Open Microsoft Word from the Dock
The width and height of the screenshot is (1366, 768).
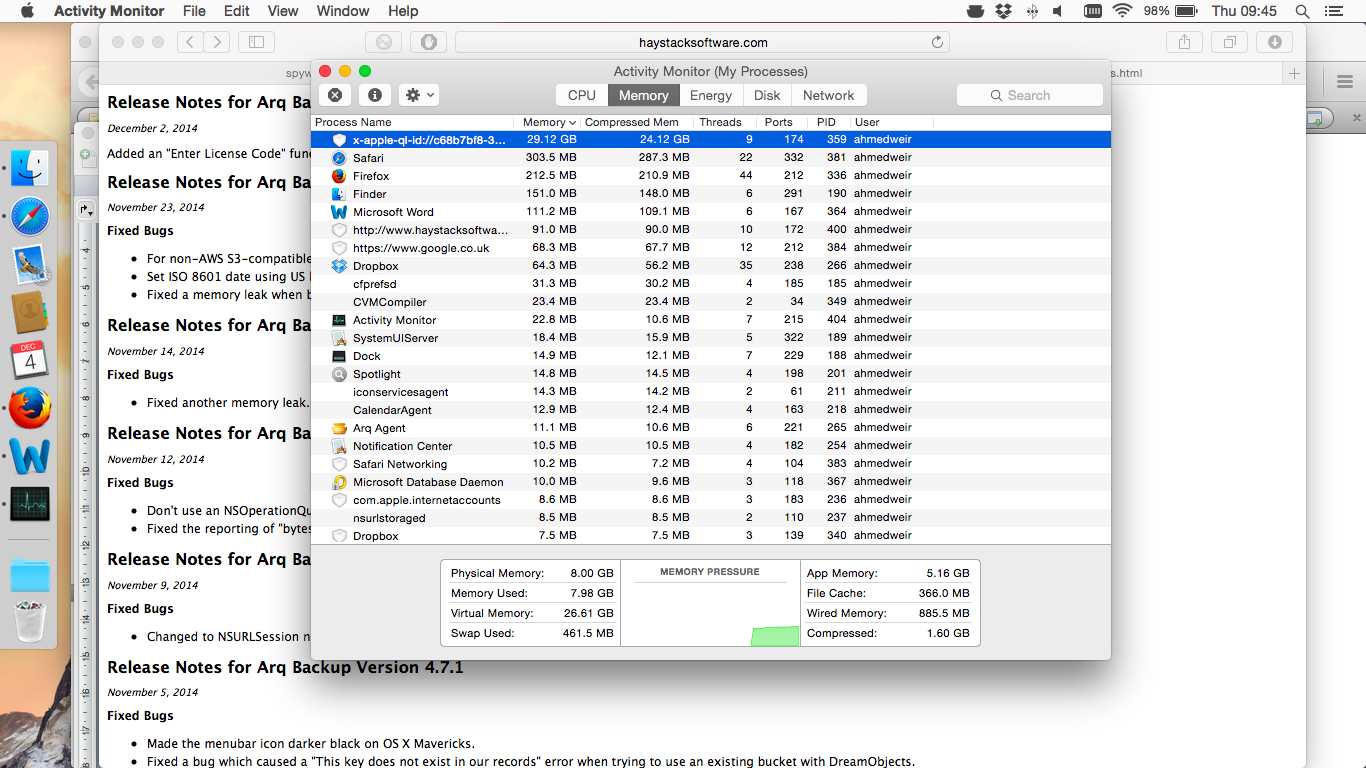pyautogui.click(x=30, y=456)
